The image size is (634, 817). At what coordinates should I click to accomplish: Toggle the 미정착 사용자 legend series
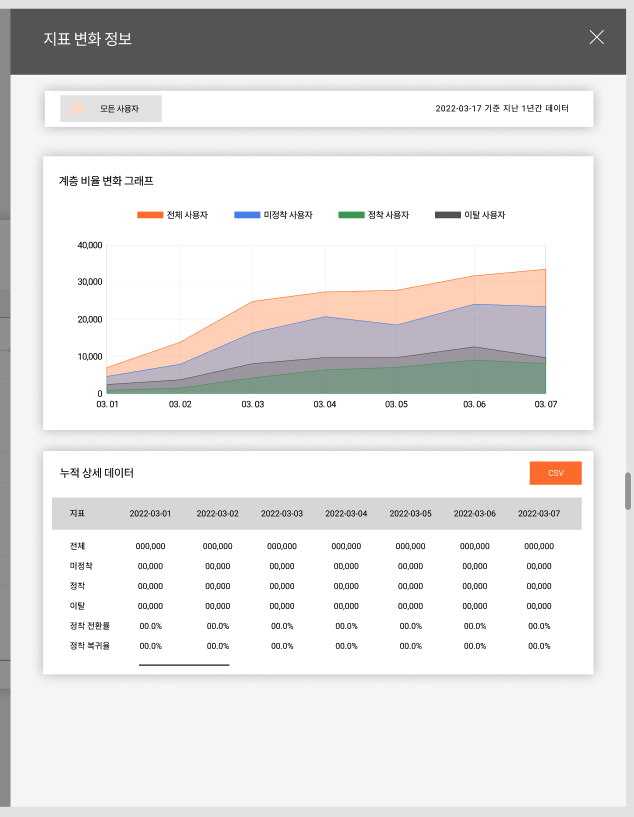pos(274,215)
